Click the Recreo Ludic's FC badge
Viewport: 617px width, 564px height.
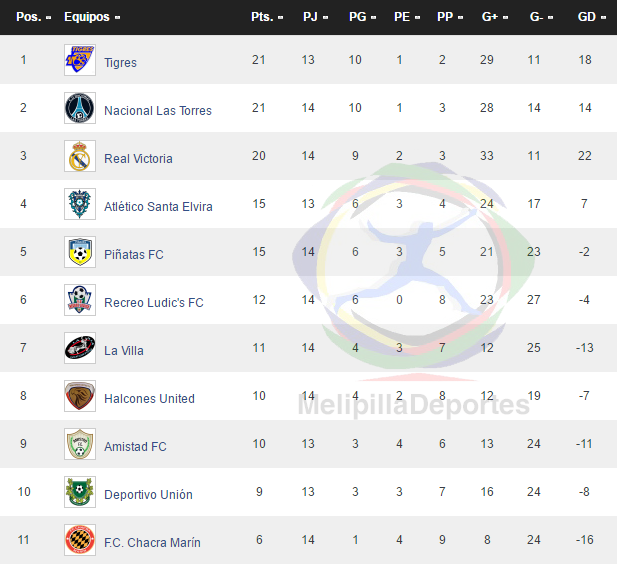pyautogui.click(x=80, y=300)
